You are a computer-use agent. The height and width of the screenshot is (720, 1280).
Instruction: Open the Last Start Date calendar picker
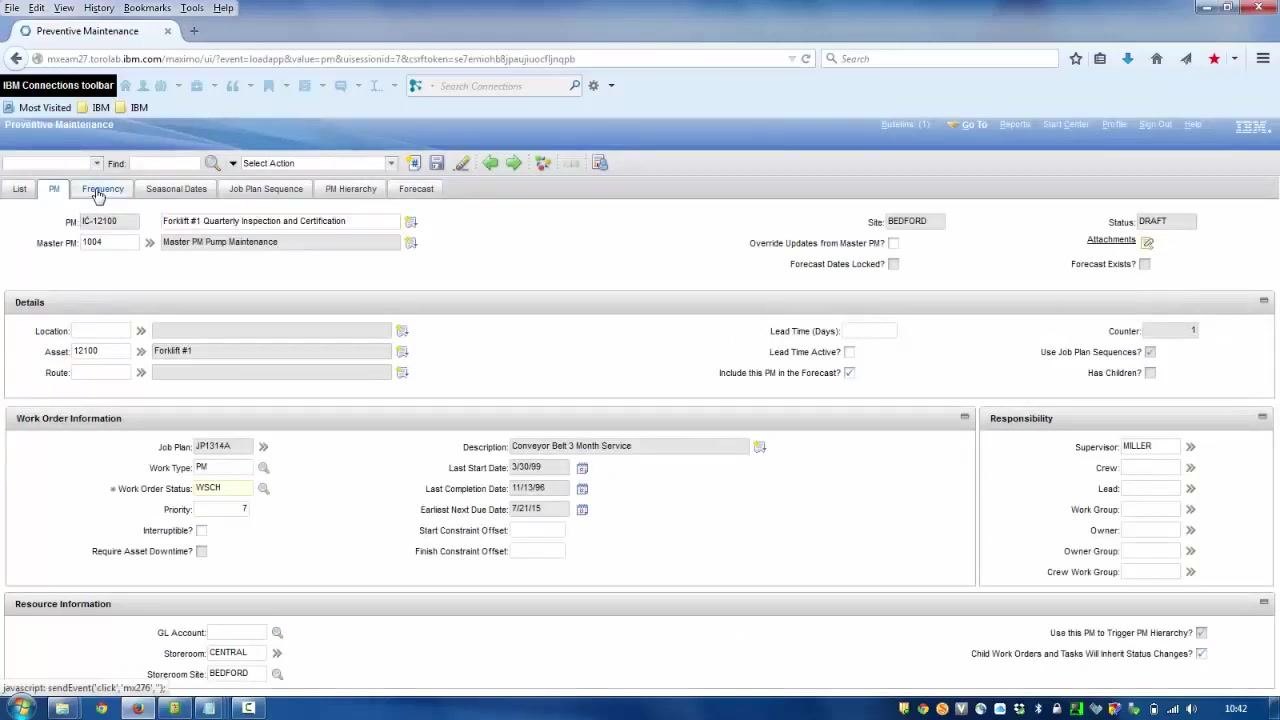pyautogui.click(x=582, y=468)
